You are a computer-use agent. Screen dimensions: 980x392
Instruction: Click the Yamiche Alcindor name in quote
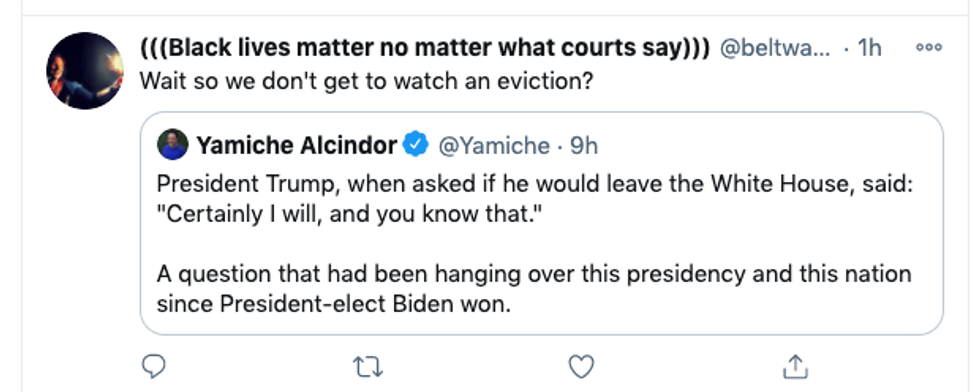296,145
